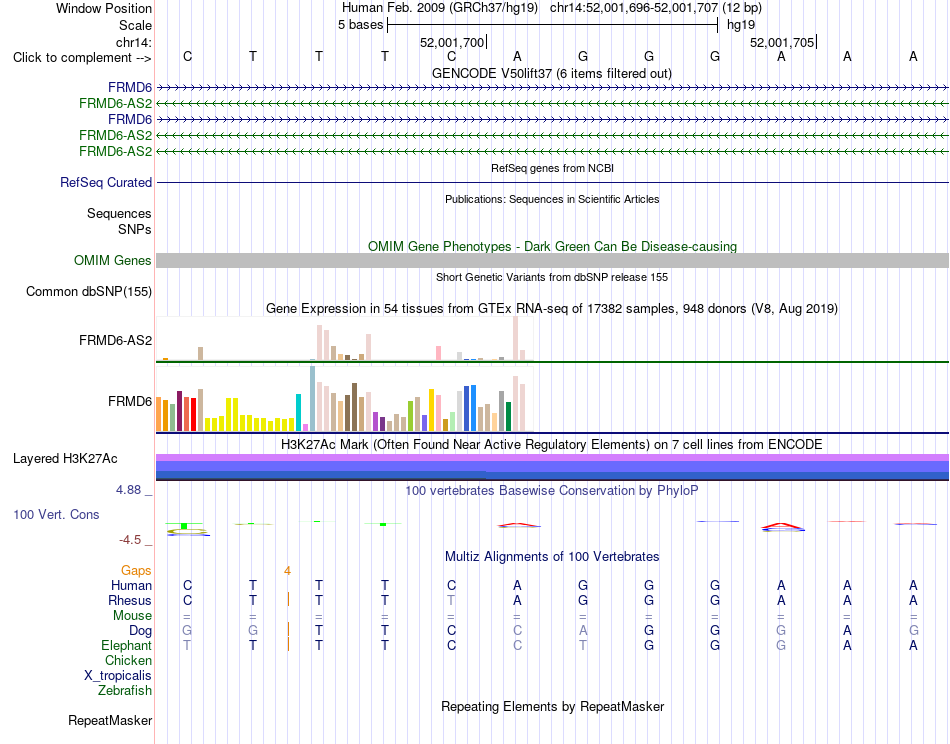Open the 100 Vert. Cons track label

(56, 514)
